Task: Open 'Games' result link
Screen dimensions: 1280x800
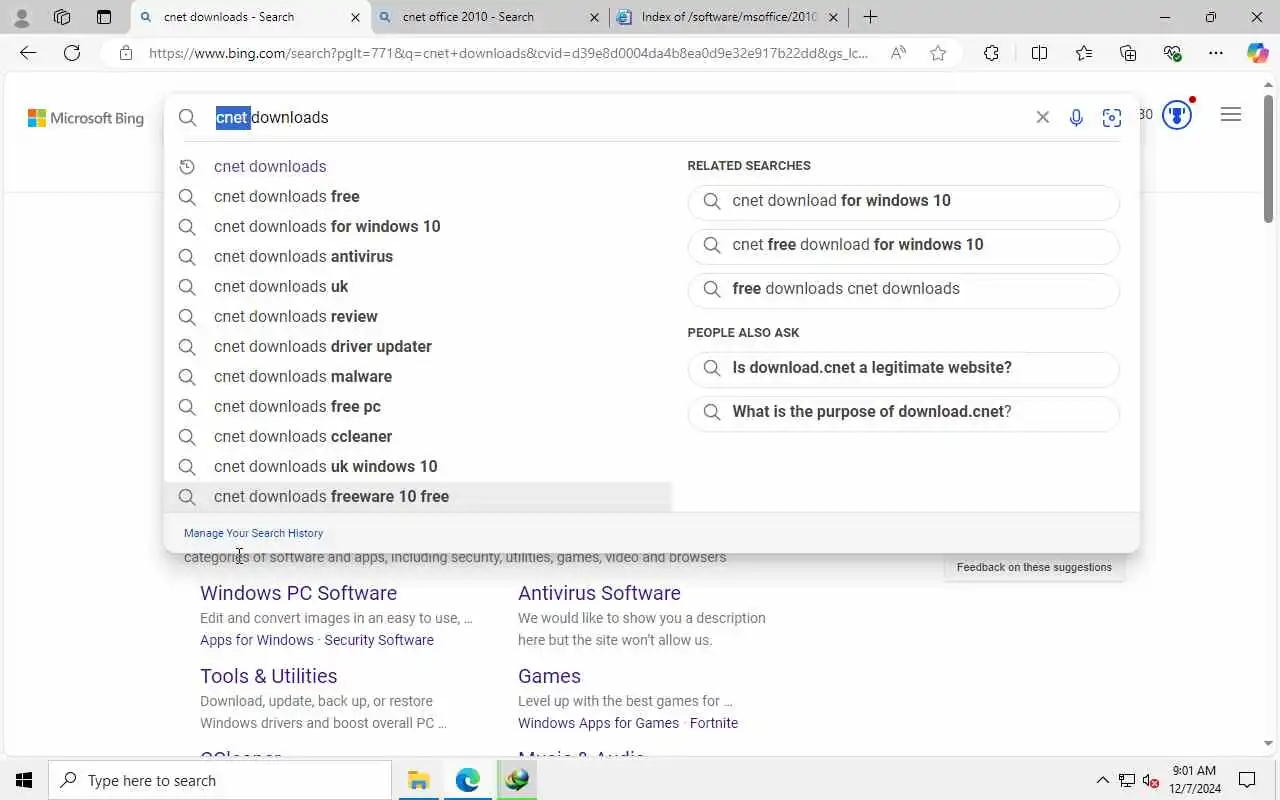Action: click(x=549, y=676)
